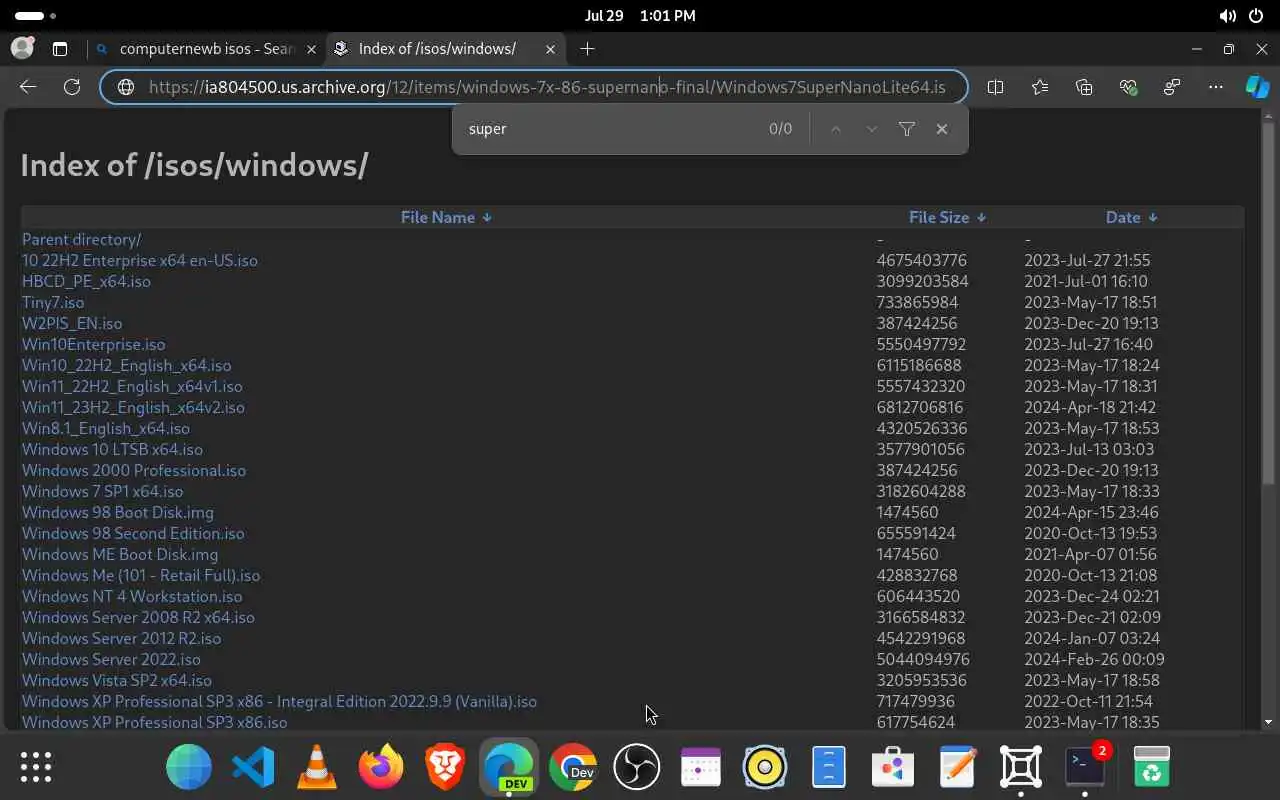Click Windows Vista SP2 x64.iso
This screenshot has height=800, width=1280.
click(117, 680)
